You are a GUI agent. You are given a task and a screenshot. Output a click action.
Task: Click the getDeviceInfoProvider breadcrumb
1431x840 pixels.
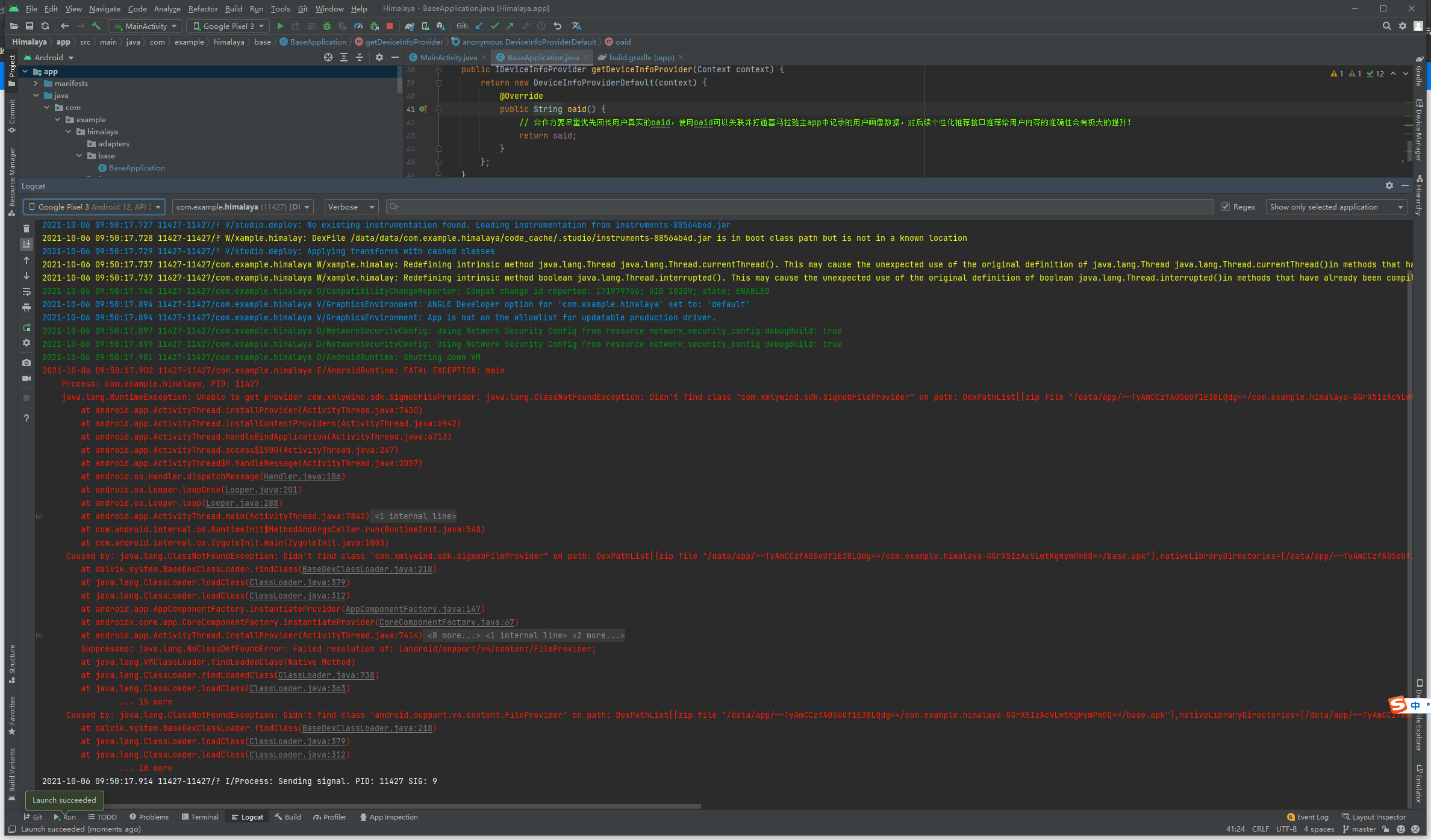(399, 42)
